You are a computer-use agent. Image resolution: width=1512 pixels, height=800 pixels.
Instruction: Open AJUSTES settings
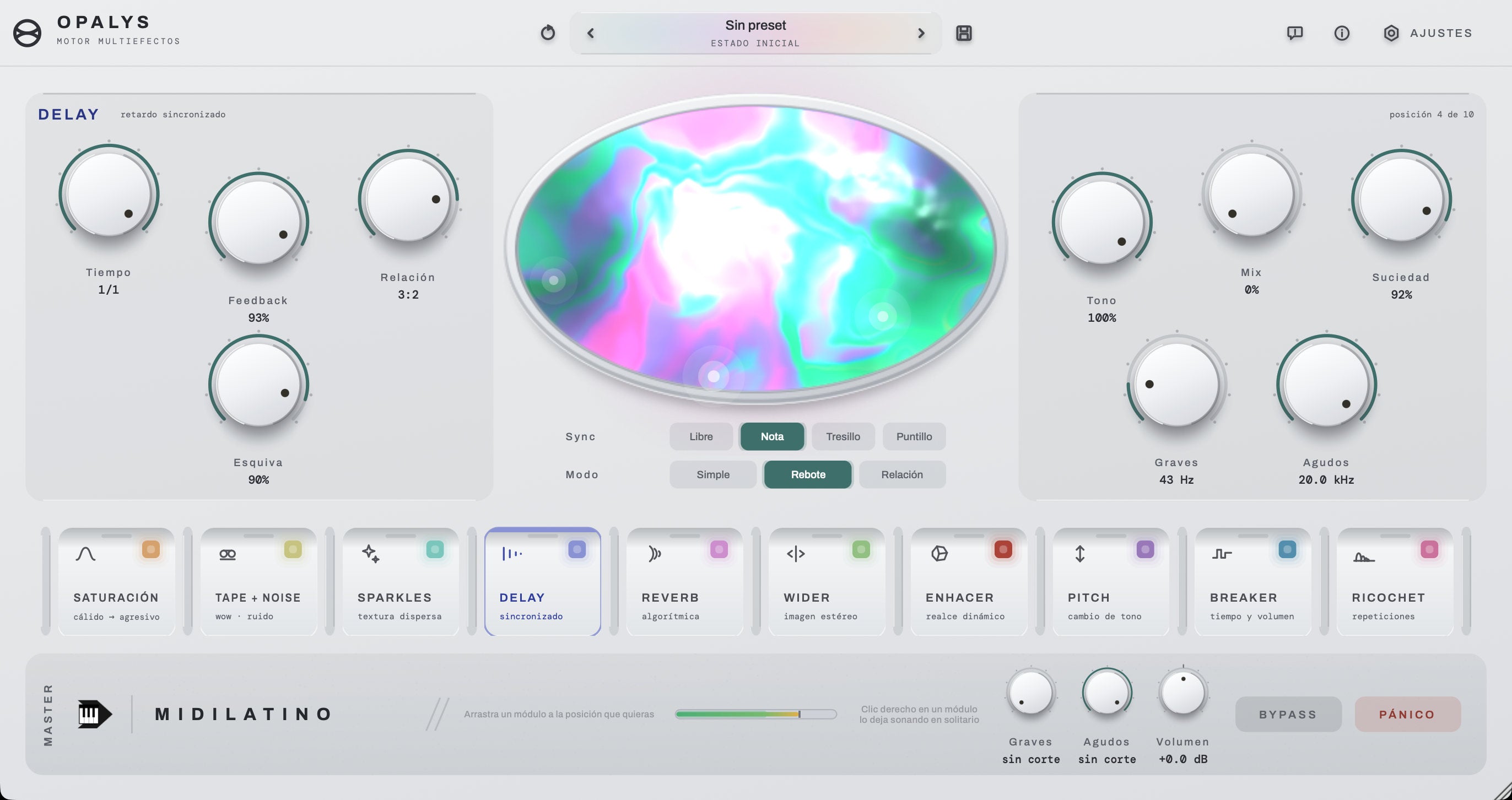click(x=1428, y=33)
